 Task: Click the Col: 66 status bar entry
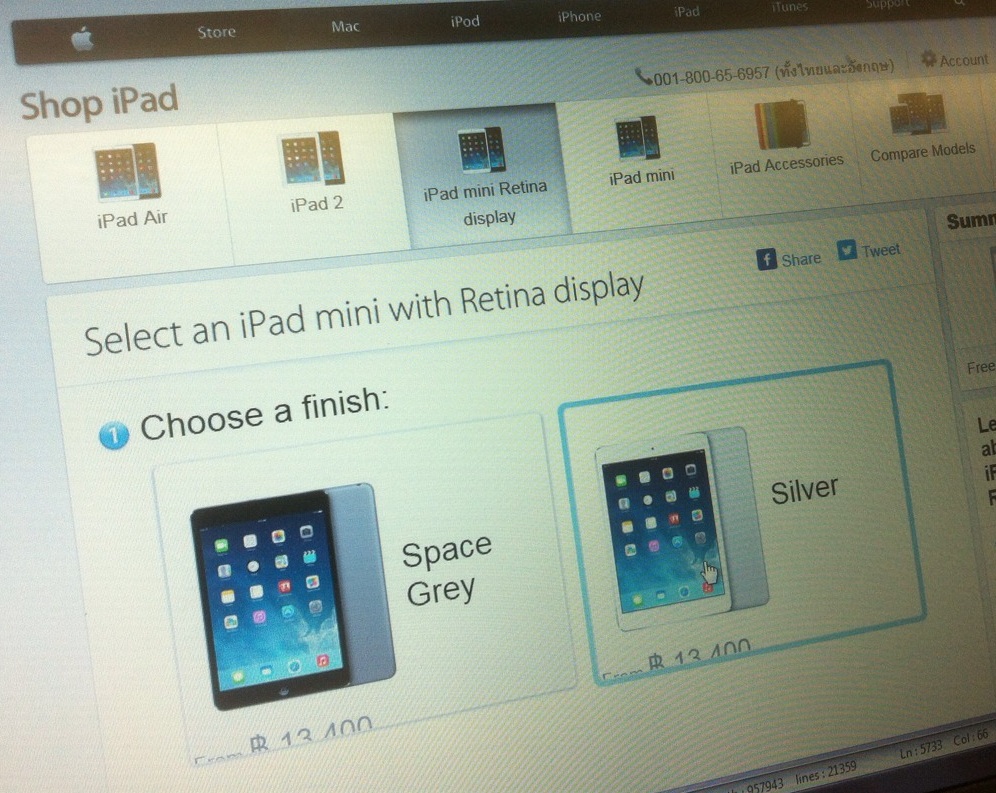[x=971, y=738]
